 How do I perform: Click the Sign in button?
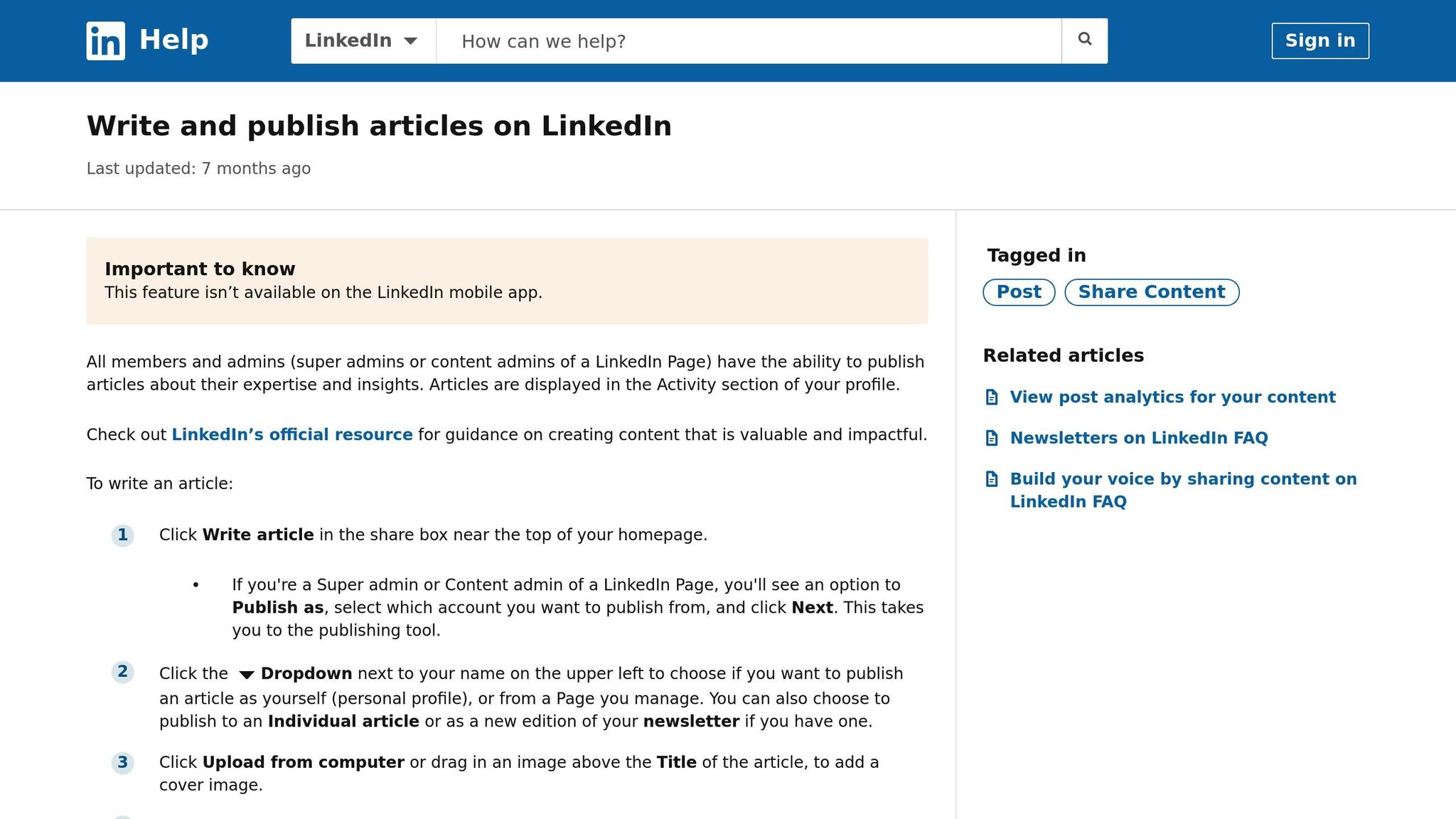click(1319, 41)
